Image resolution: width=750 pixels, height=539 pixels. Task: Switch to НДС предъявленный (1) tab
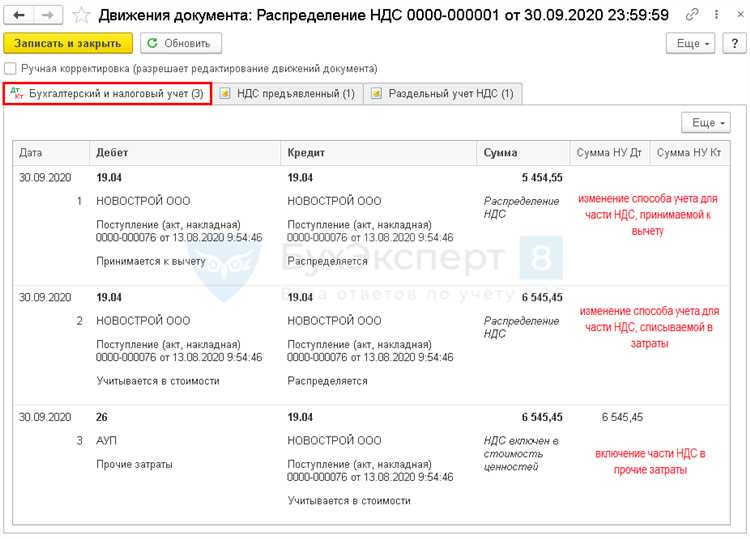287,94
